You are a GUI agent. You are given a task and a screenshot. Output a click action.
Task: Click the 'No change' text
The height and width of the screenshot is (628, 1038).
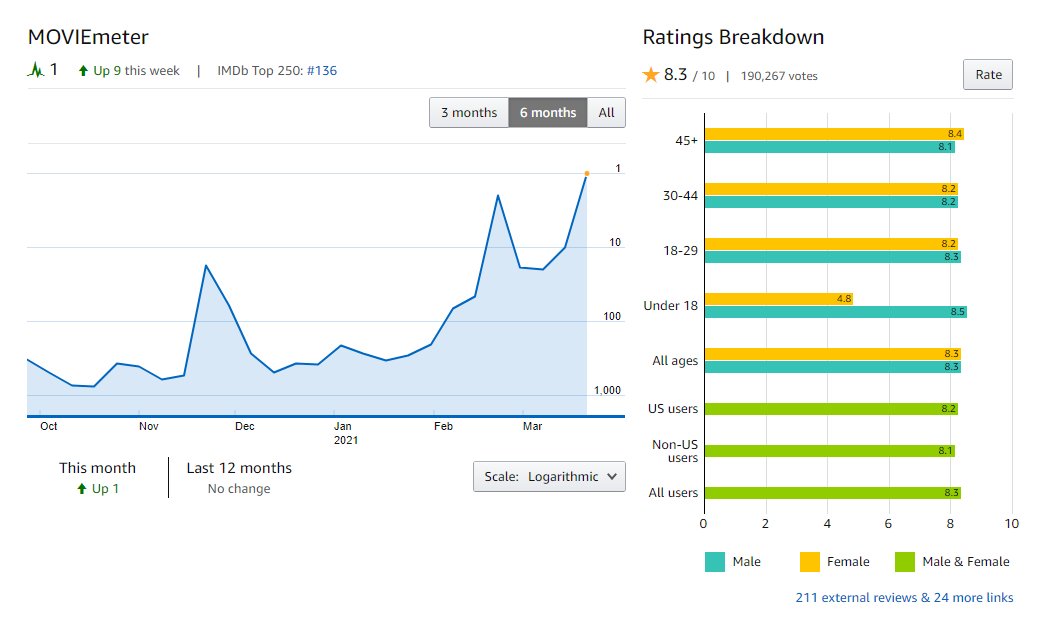tap(239, 488)
